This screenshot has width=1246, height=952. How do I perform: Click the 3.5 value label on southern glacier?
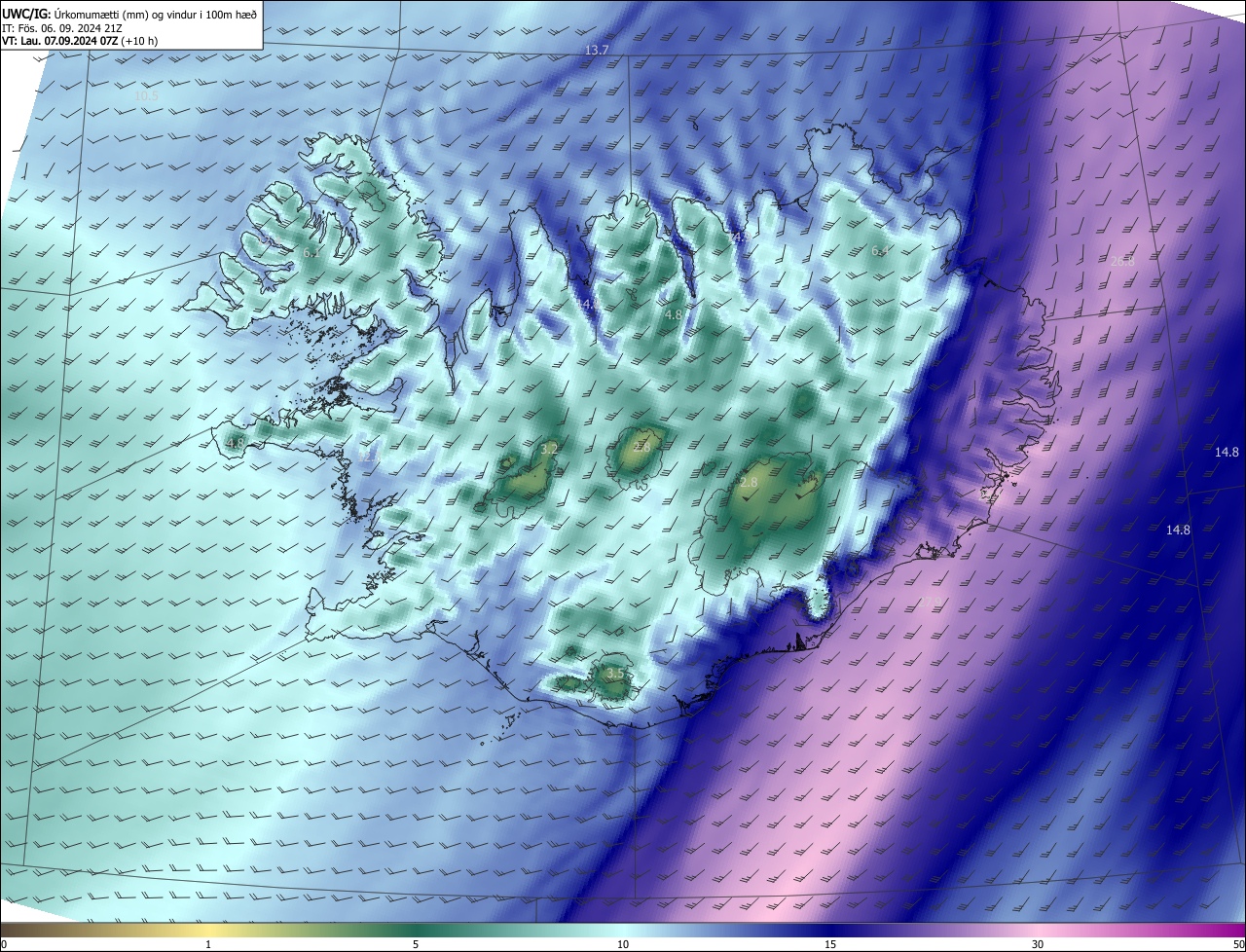(615, 674)
